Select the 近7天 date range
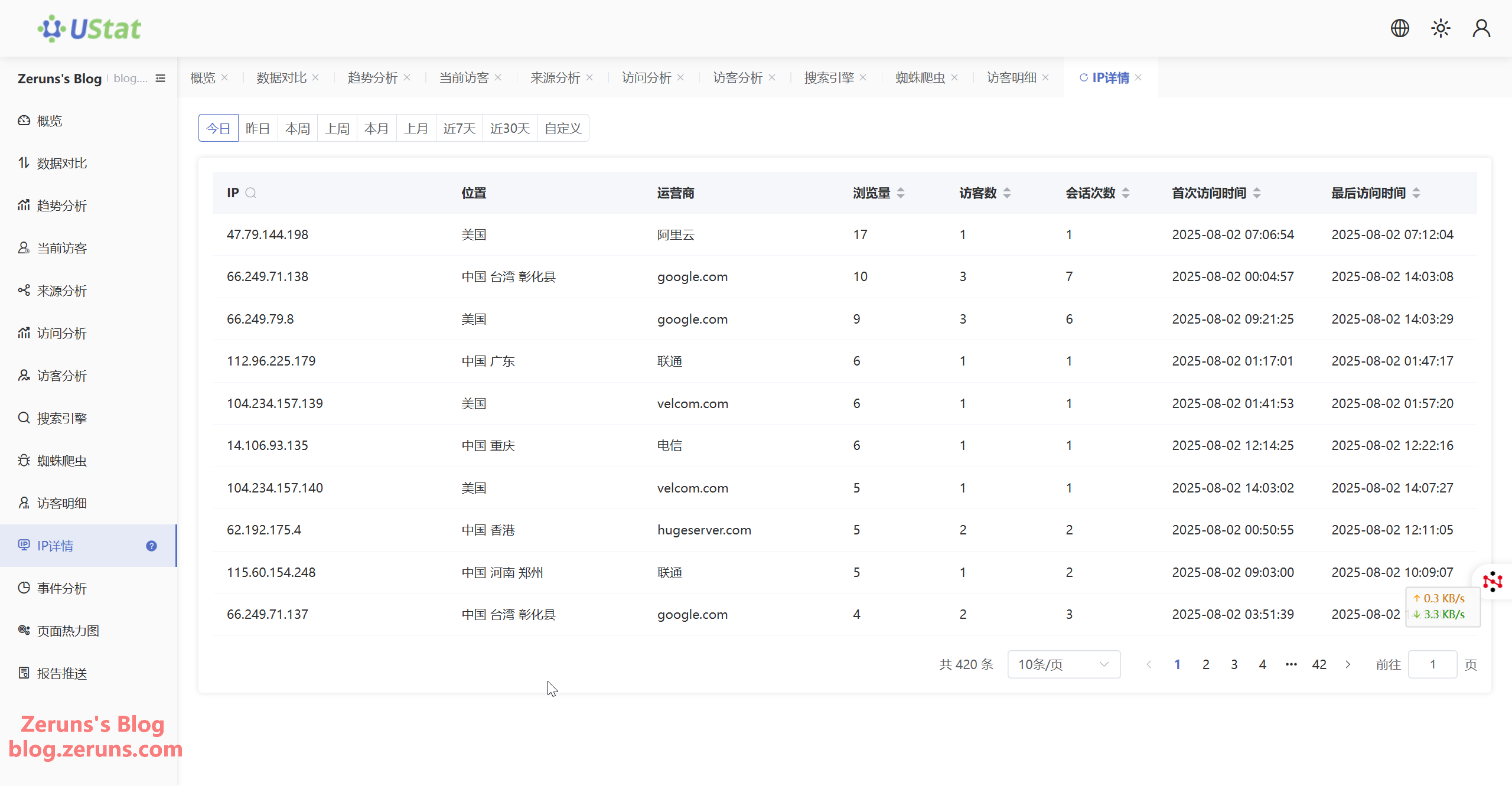 point(460,128)
